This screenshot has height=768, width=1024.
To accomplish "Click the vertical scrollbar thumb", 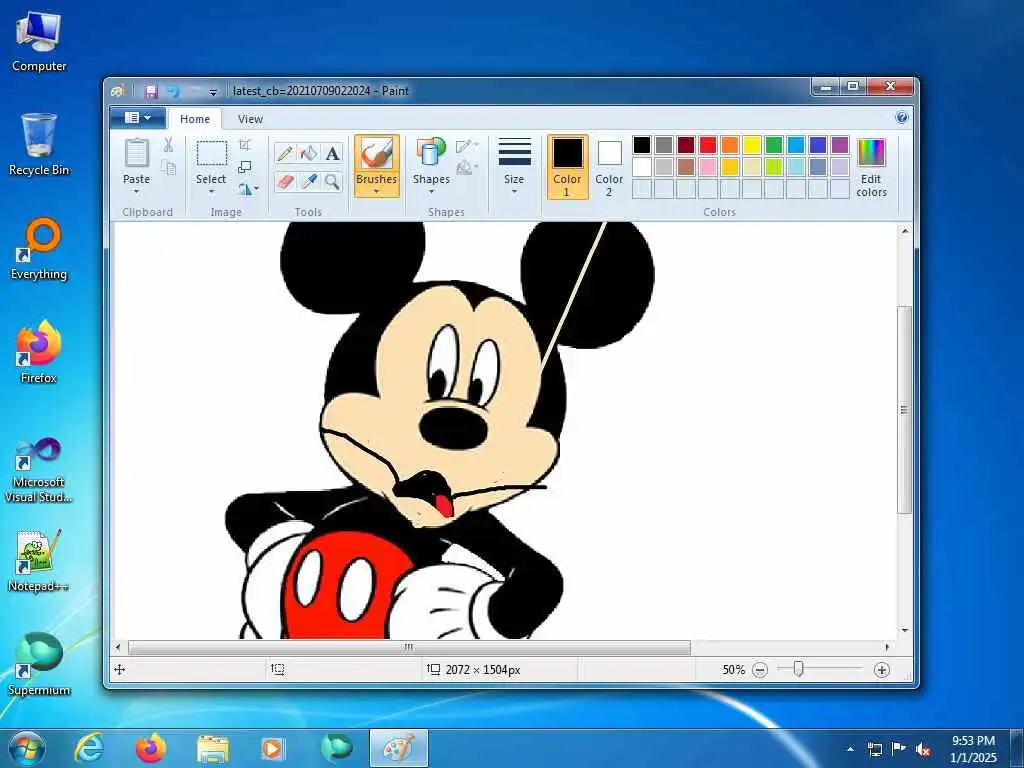I will [904, 409].
